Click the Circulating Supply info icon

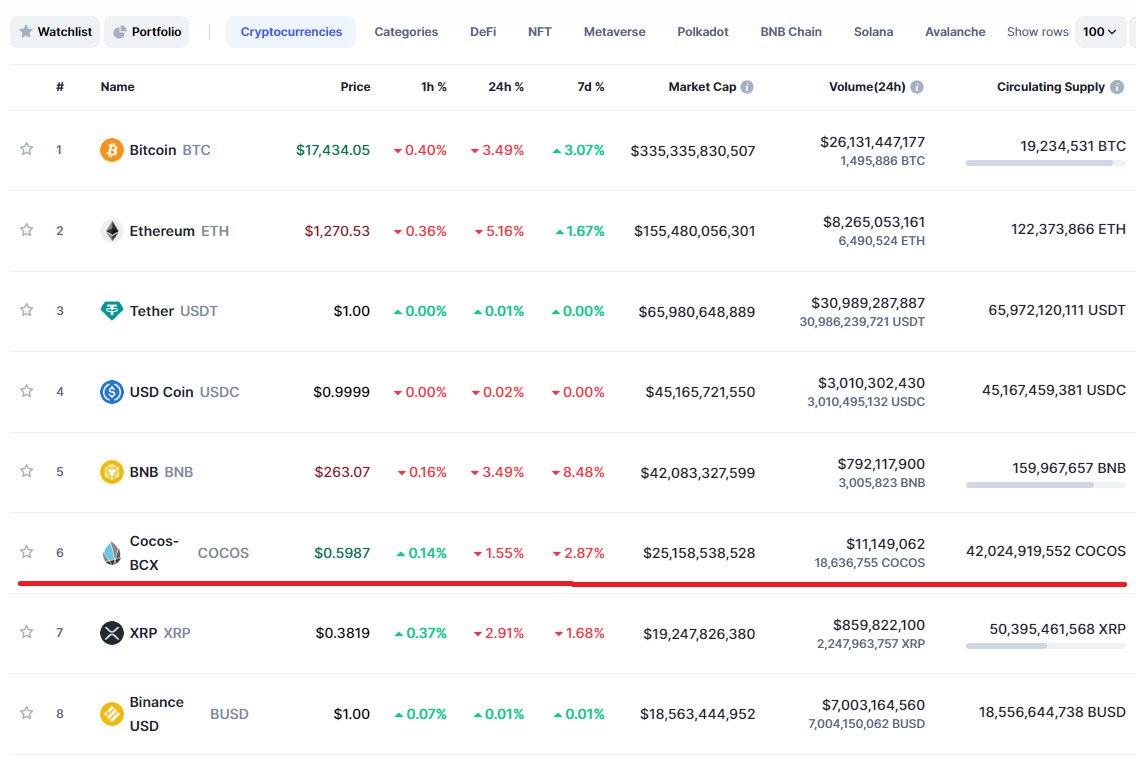tap(1117, 87)
